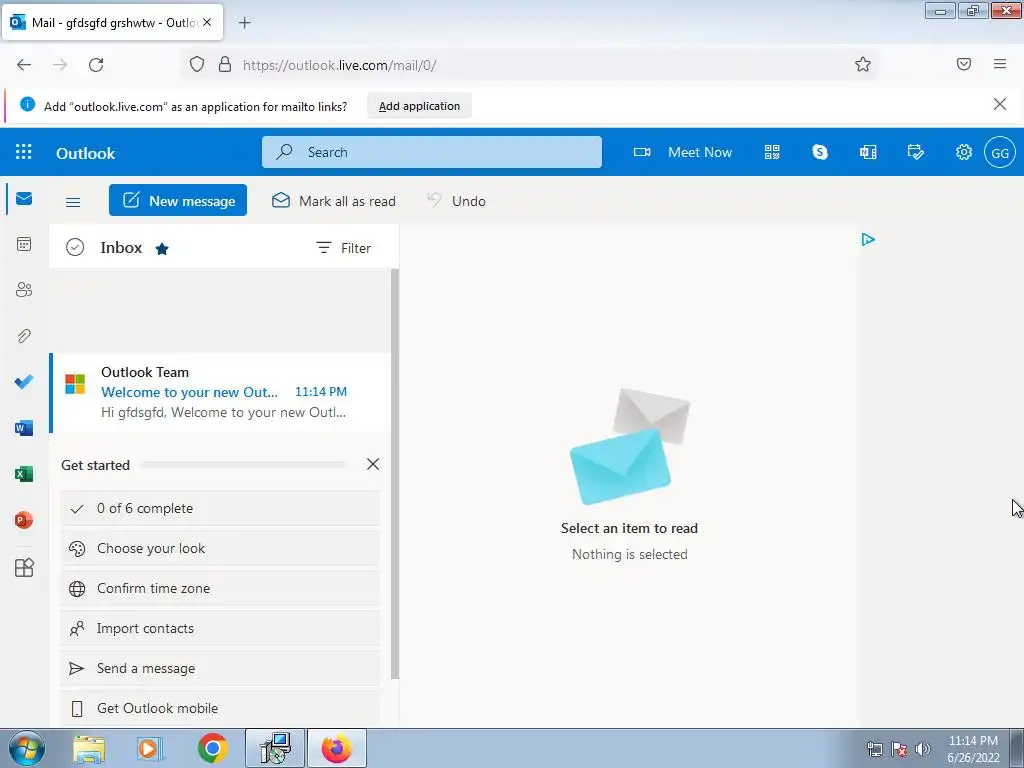Open the More apps icon in left rail
Image resolution: width=1024 pixels, height=768 pixels.
click(x=24, y=568)
